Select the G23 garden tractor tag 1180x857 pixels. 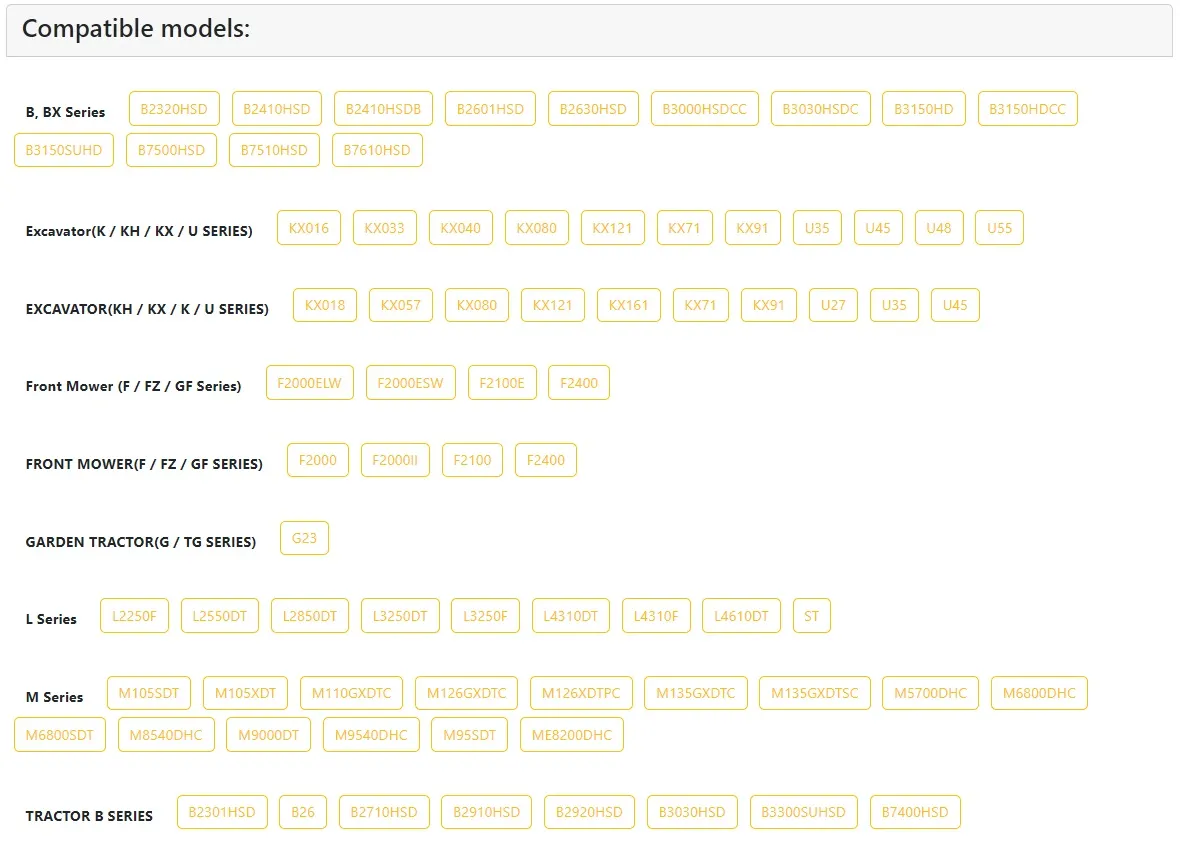(304, 538)
